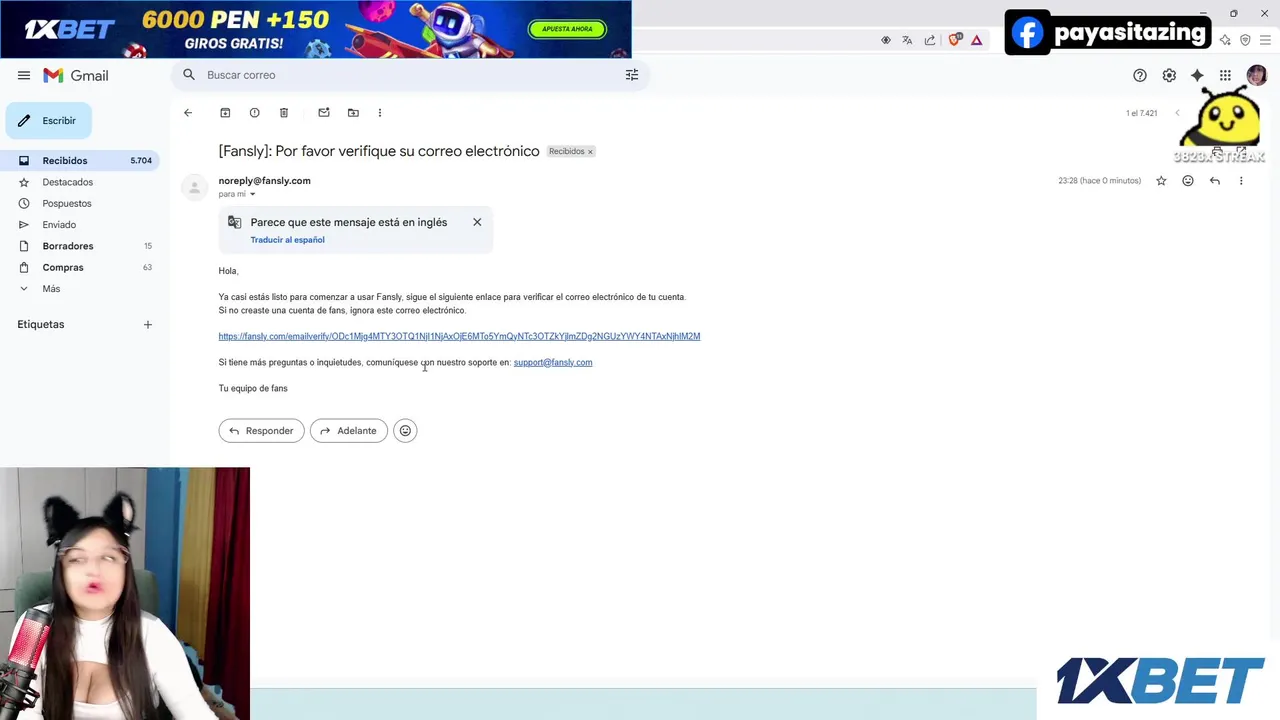The image size is (1280, 720).
Task: Show search options slider icon
Action: coord(632,75)
